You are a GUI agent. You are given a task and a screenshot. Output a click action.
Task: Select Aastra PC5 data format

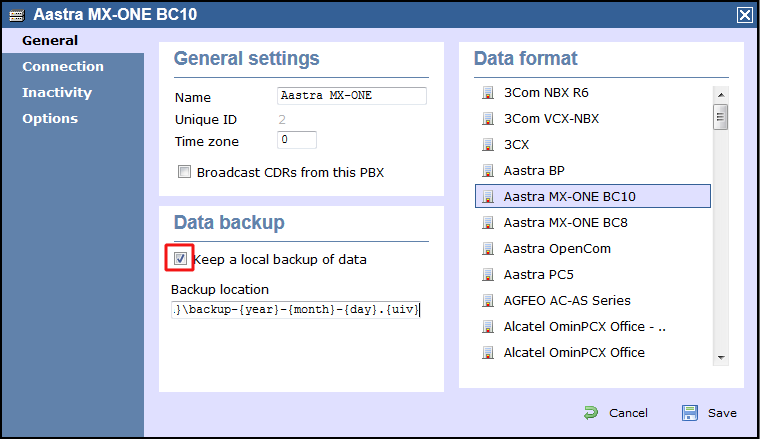click(538, 275)
